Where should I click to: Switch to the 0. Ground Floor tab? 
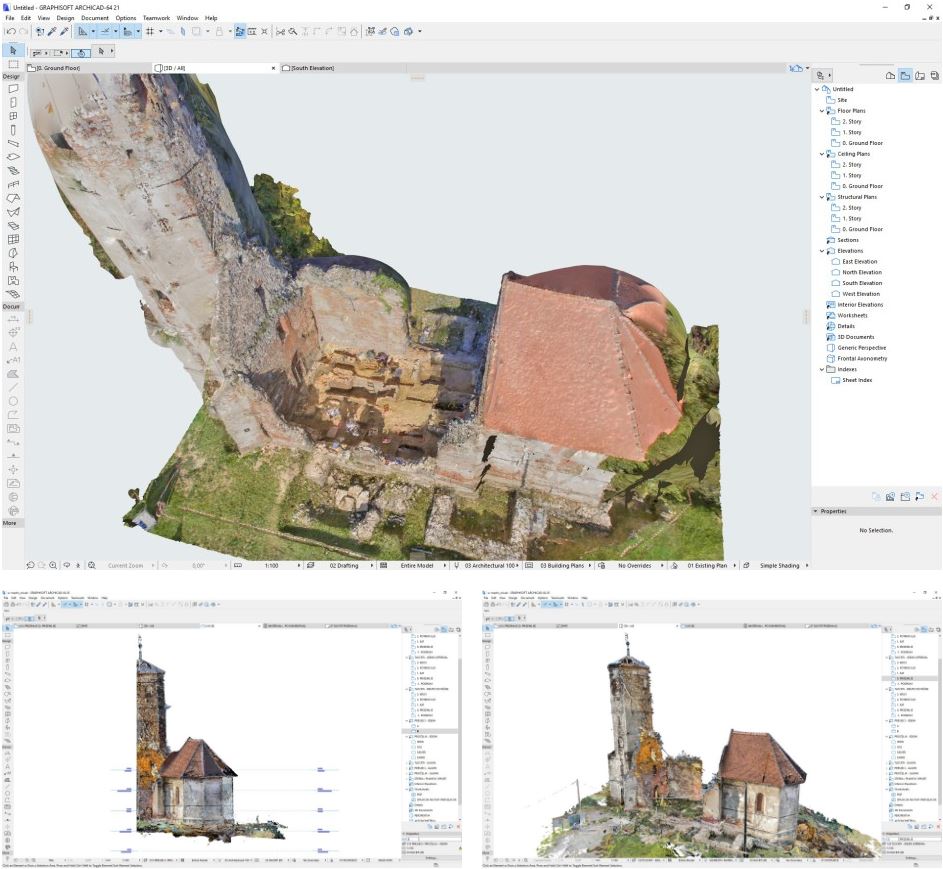click(x=58, y=68)
